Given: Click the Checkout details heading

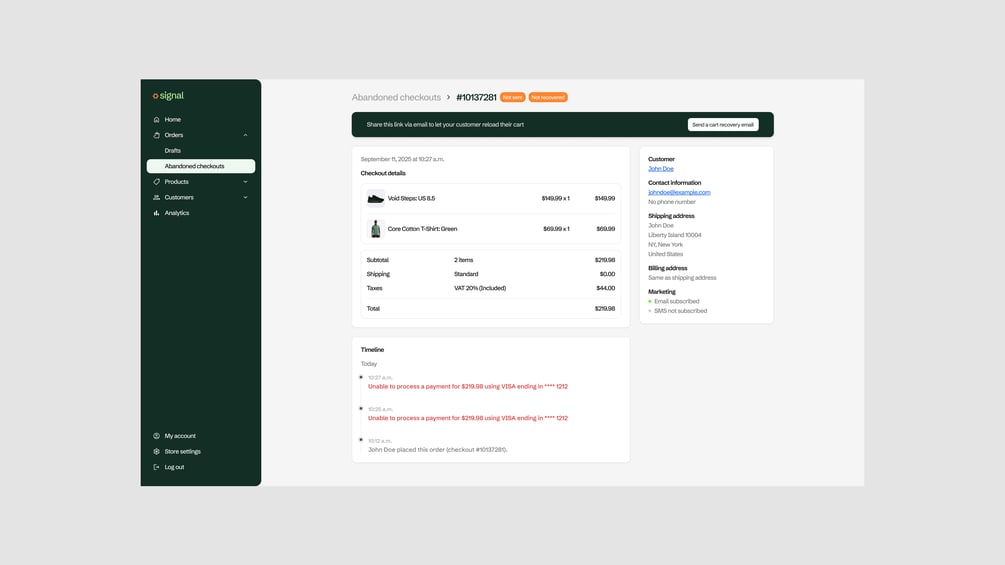Looking at the screenshot, I should point(383,173).
